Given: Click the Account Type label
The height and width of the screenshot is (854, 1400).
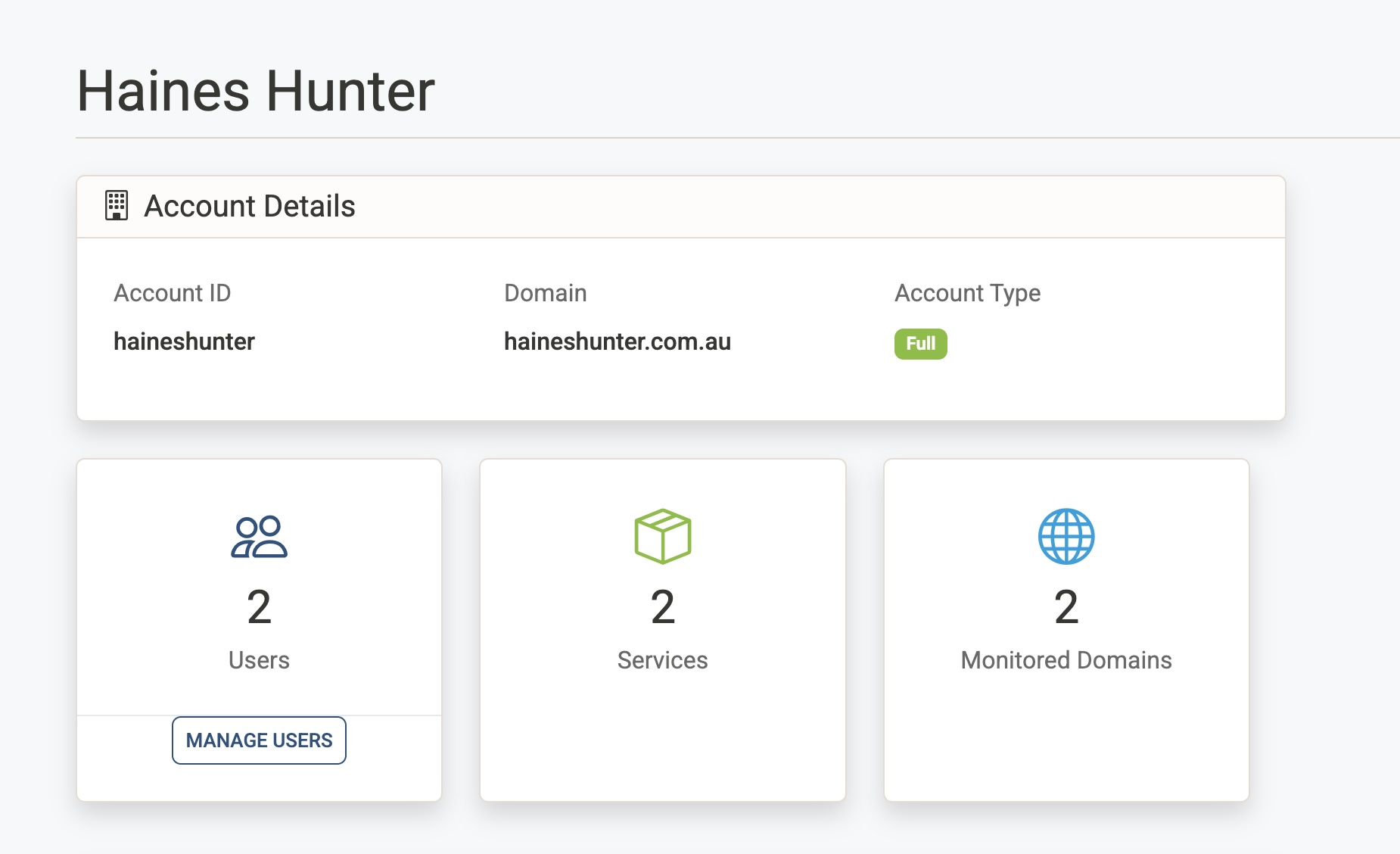Looking at the screenshot, I should coord(966,293).
